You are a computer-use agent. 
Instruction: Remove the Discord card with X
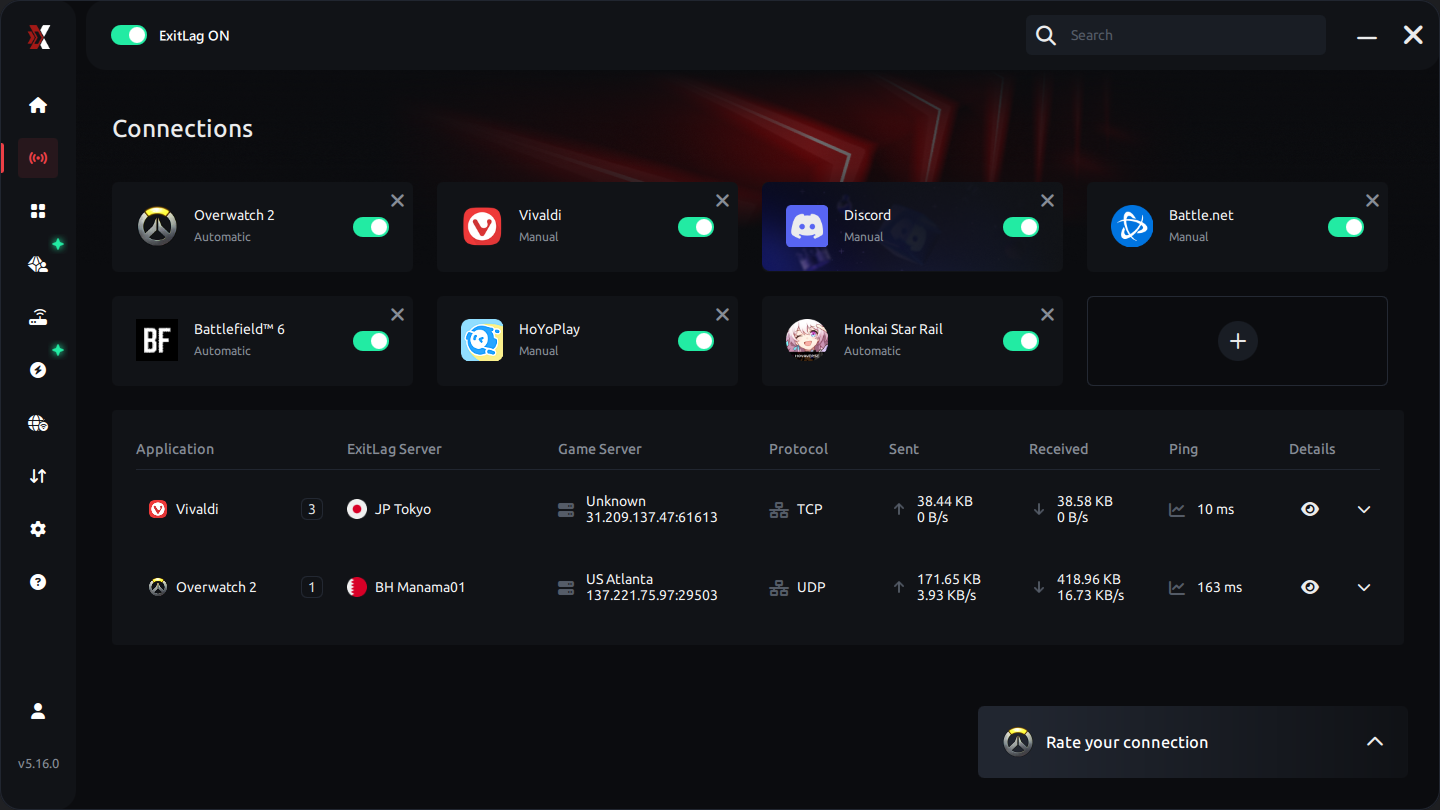1047,201
